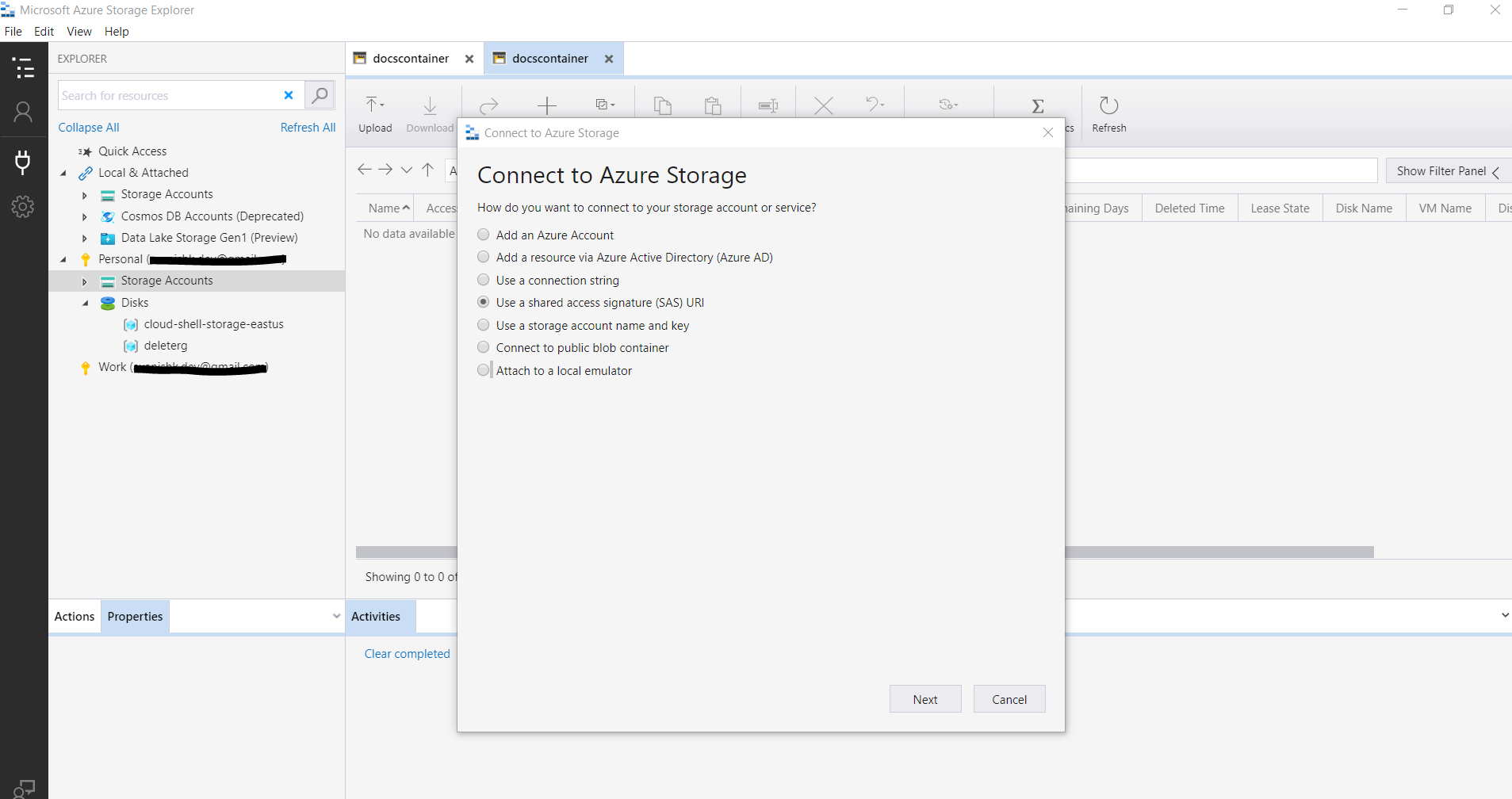
Task: Close the first docscontainer tab
Action: tap(469, 59)
